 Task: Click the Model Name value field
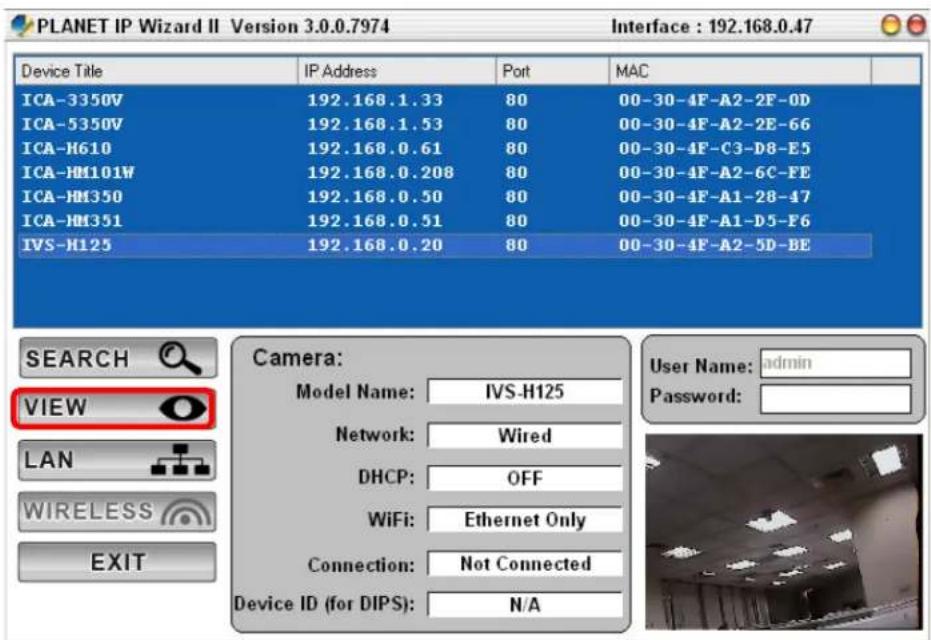(525, 392)
